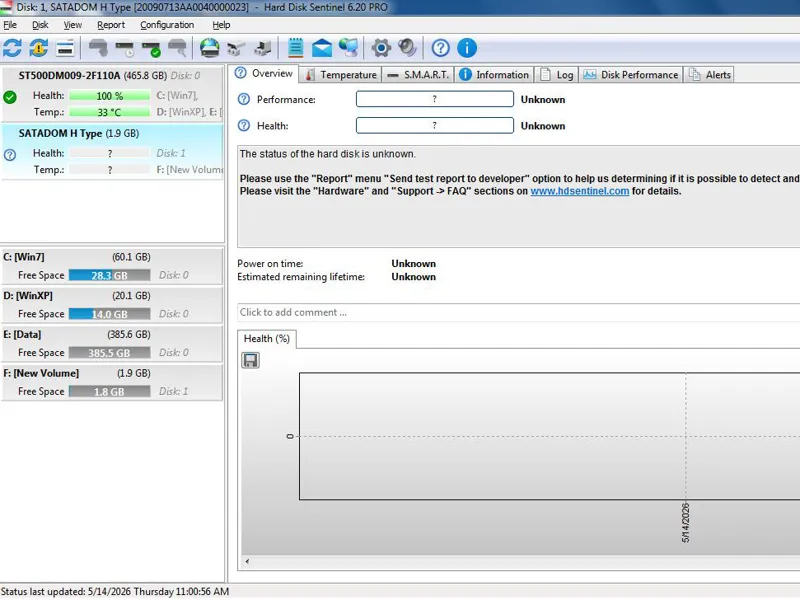This screenshot has width=800, height=600.
Task: Open settings via the gear icon
Action: (381, 48)
